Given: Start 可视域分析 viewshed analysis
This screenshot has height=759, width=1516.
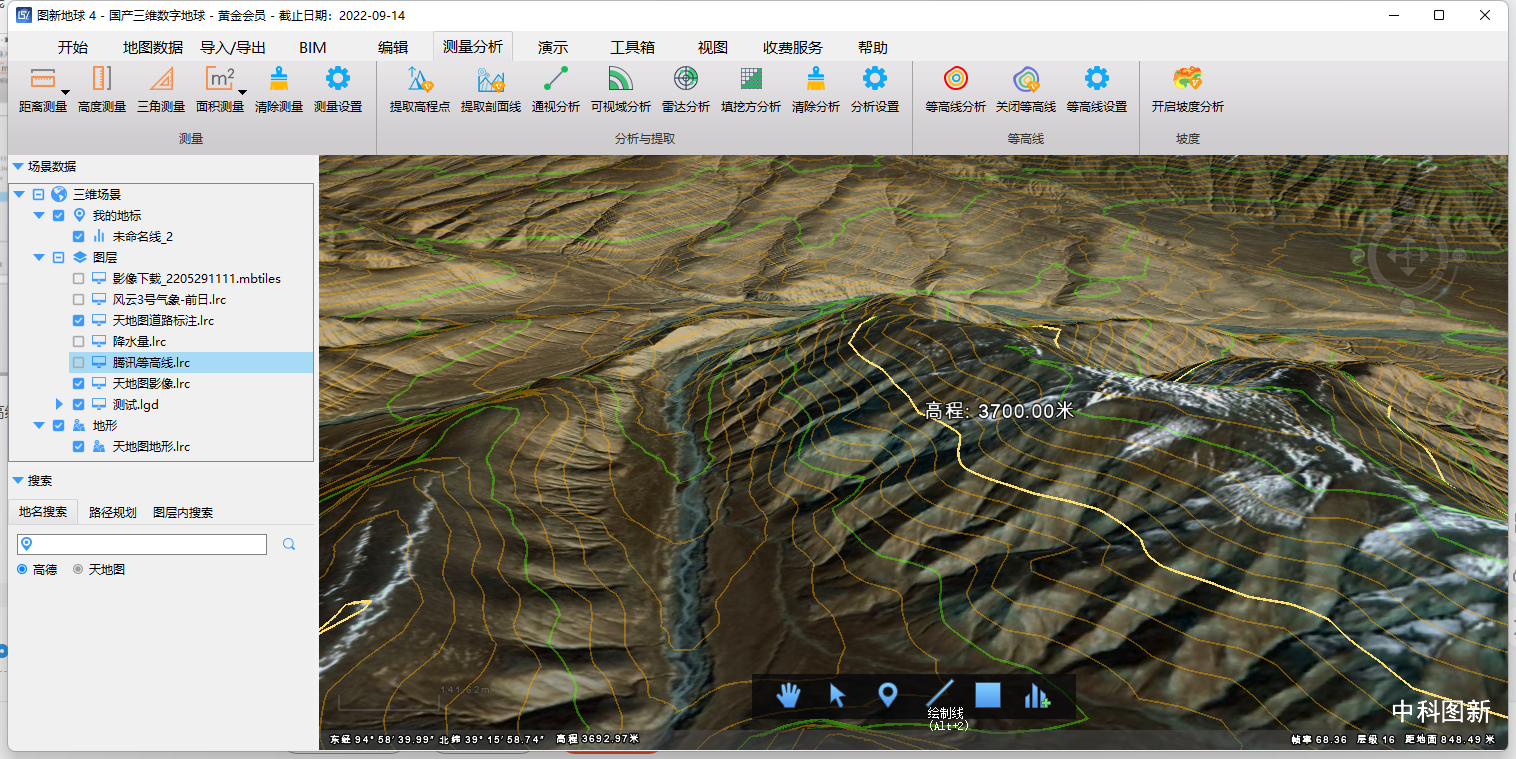Looking at the screenshot, I should 621,90.
